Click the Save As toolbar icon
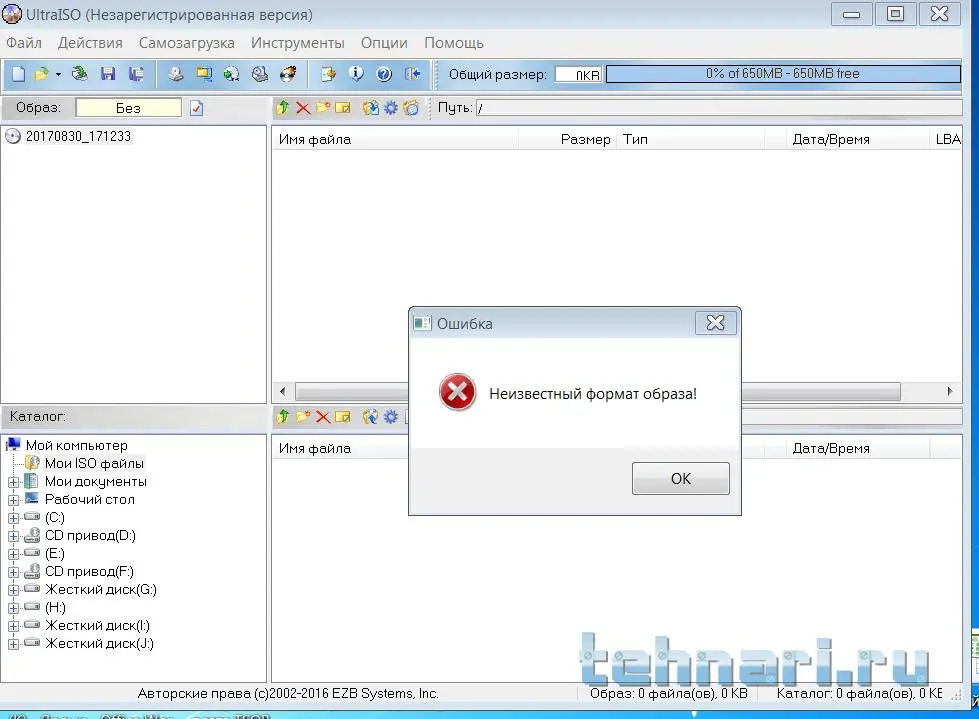The height and width of the screenshot is (719, 979). 136,74
